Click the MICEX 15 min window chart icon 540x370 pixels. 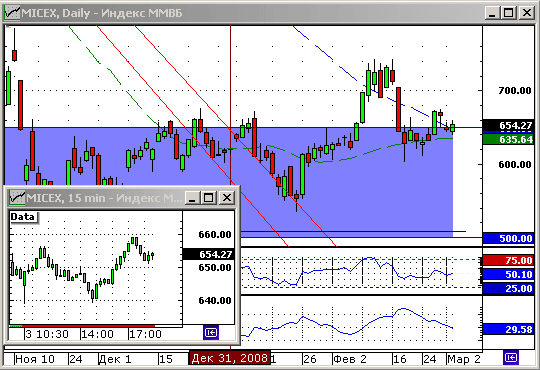click(x=17, y=198)
